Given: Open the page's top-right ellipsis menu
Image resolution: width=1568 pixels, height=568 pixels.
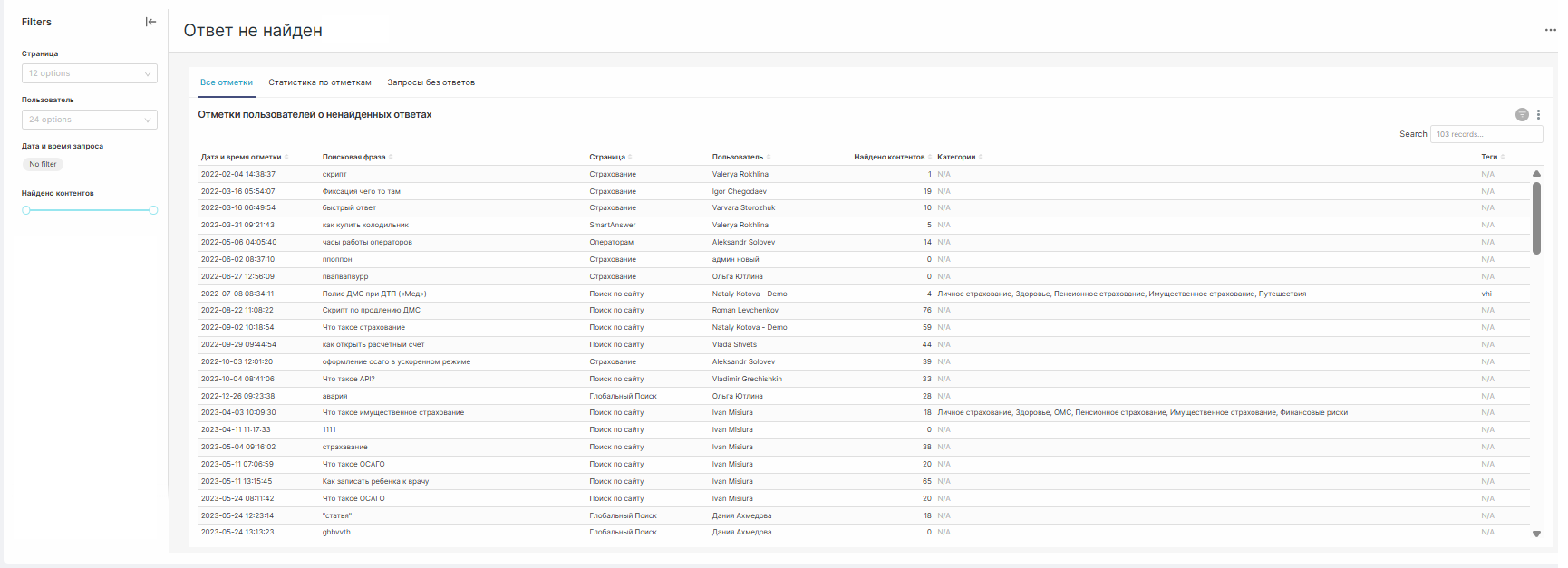Looking at the screenshot, I should tap(1550, 30).
